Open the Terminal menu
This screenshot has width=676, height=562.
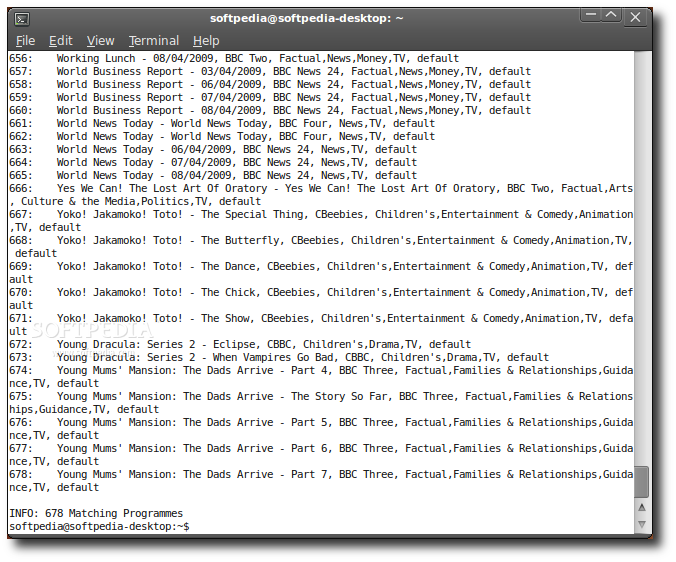153,41
